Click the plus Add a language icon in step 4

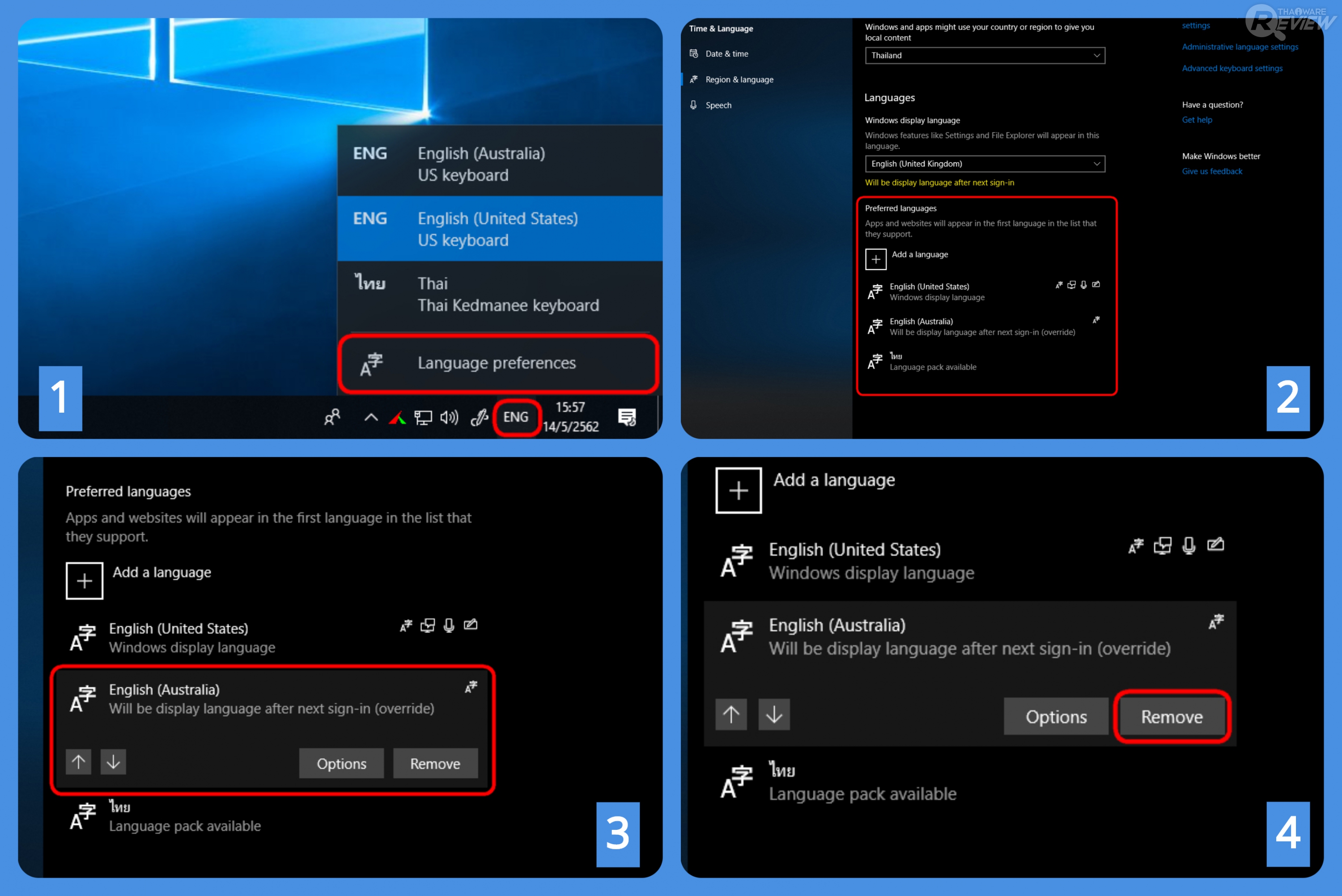click(739, 490)
